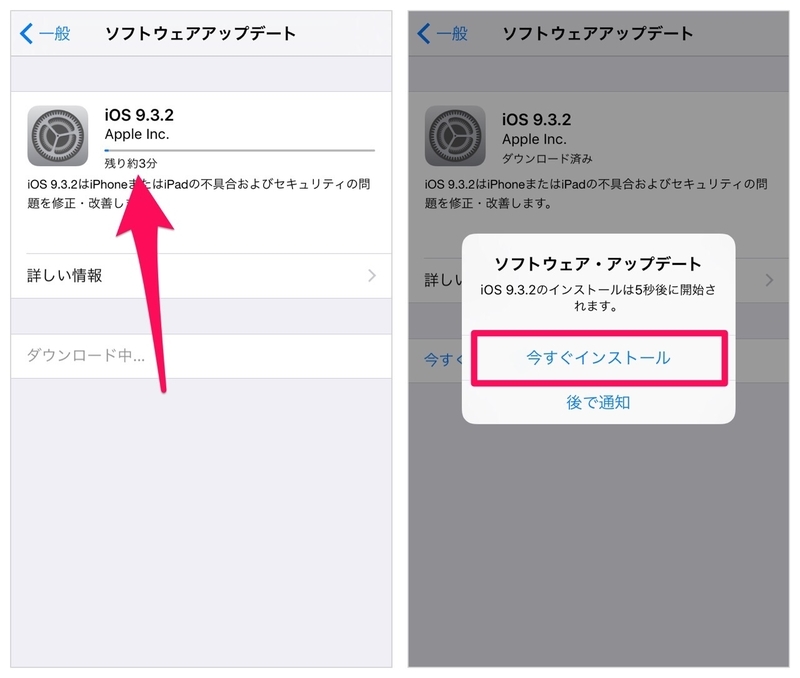Image resolution: width=800 pixels, height=678 pixels.
Task: Click the dimmed 詳しい row on right screen
Action: pos(443,280)
